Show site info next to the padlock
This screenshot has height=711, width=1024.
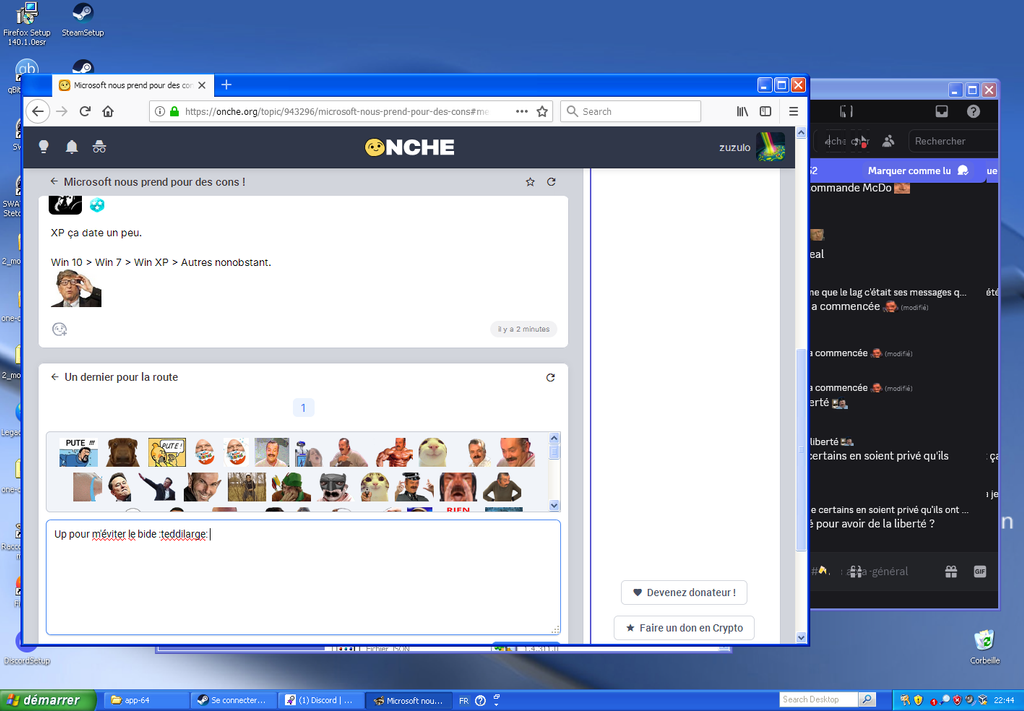tap(160, 112)
